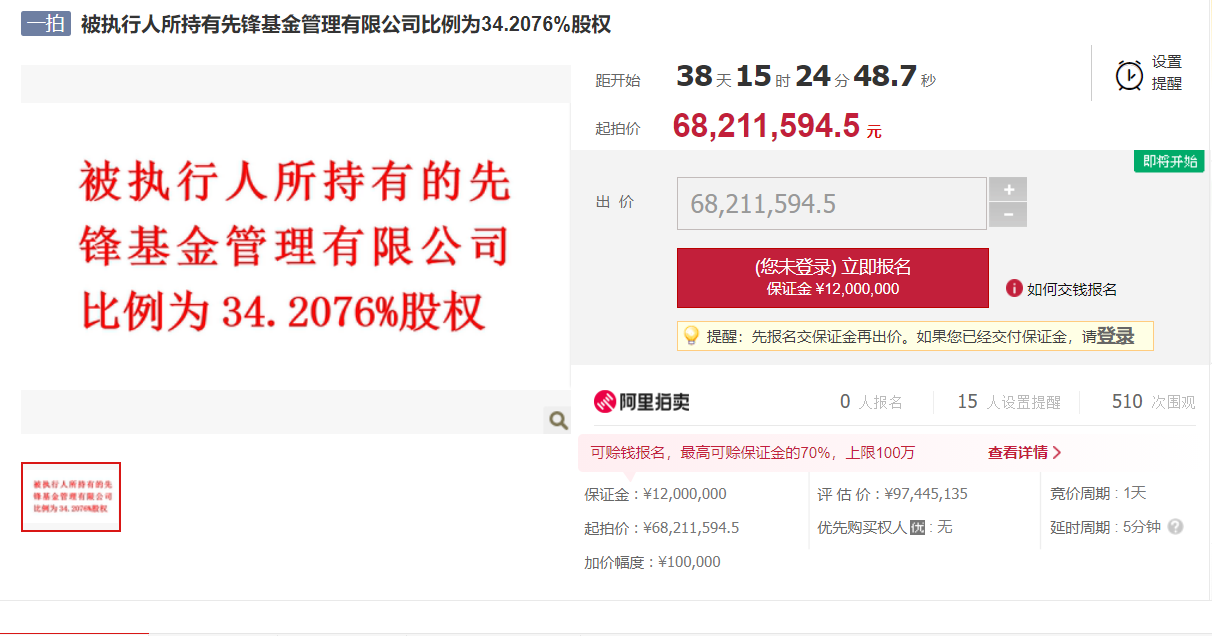Click the alarm clock reminder icon

click(x=1129, y=75)
